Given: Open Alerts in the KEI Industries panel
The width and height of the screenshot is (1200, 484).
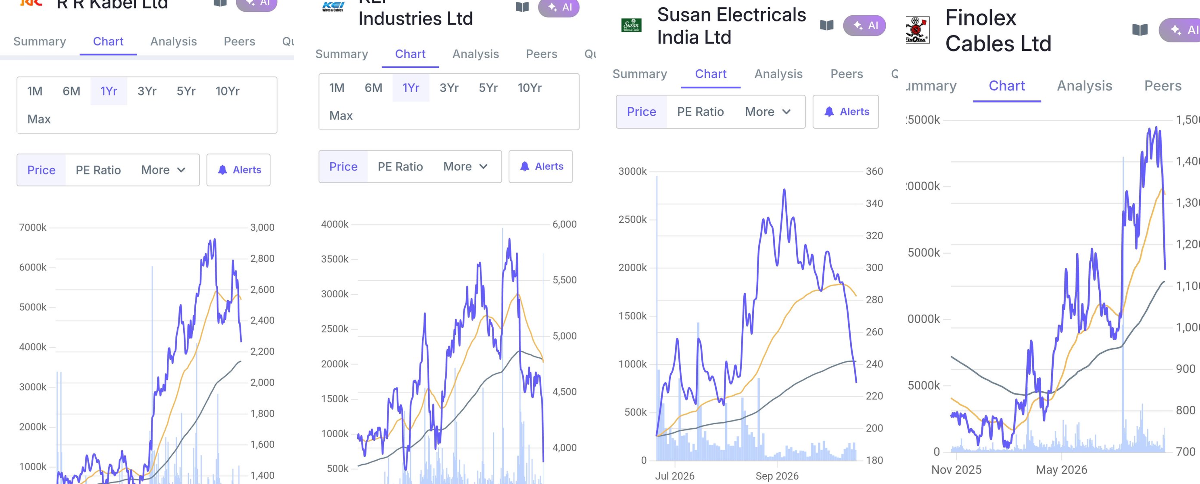Looking at the screenshot, I should point(541,166).
